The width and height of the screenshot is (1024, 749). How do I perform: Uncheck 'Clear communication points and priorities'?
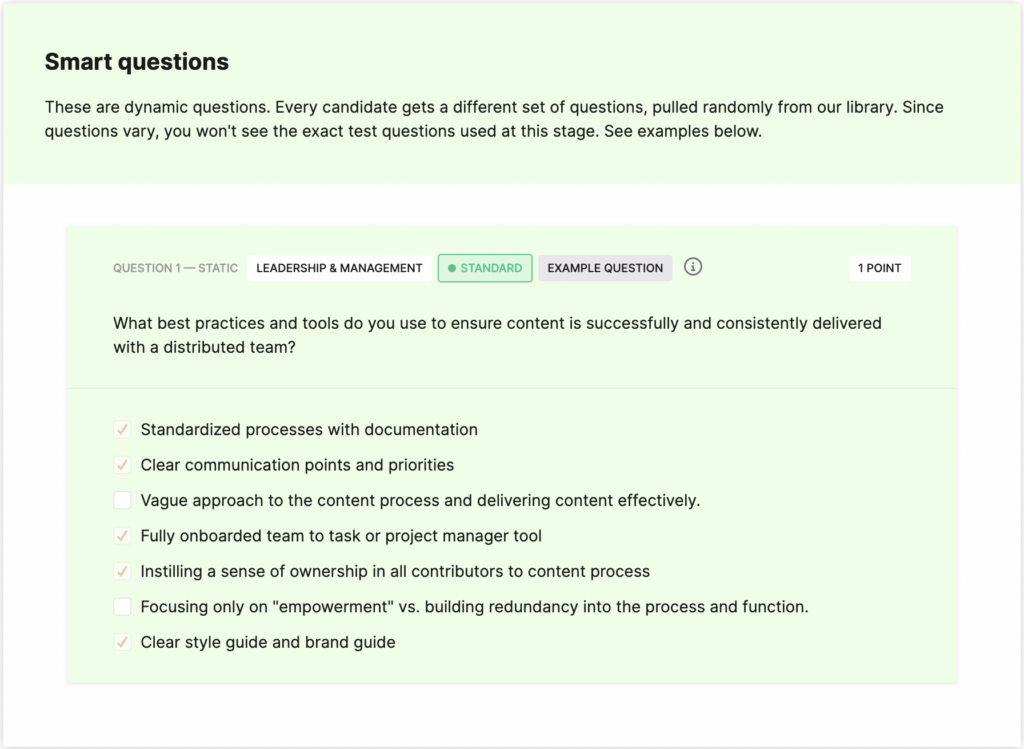[x=122, y=465]
